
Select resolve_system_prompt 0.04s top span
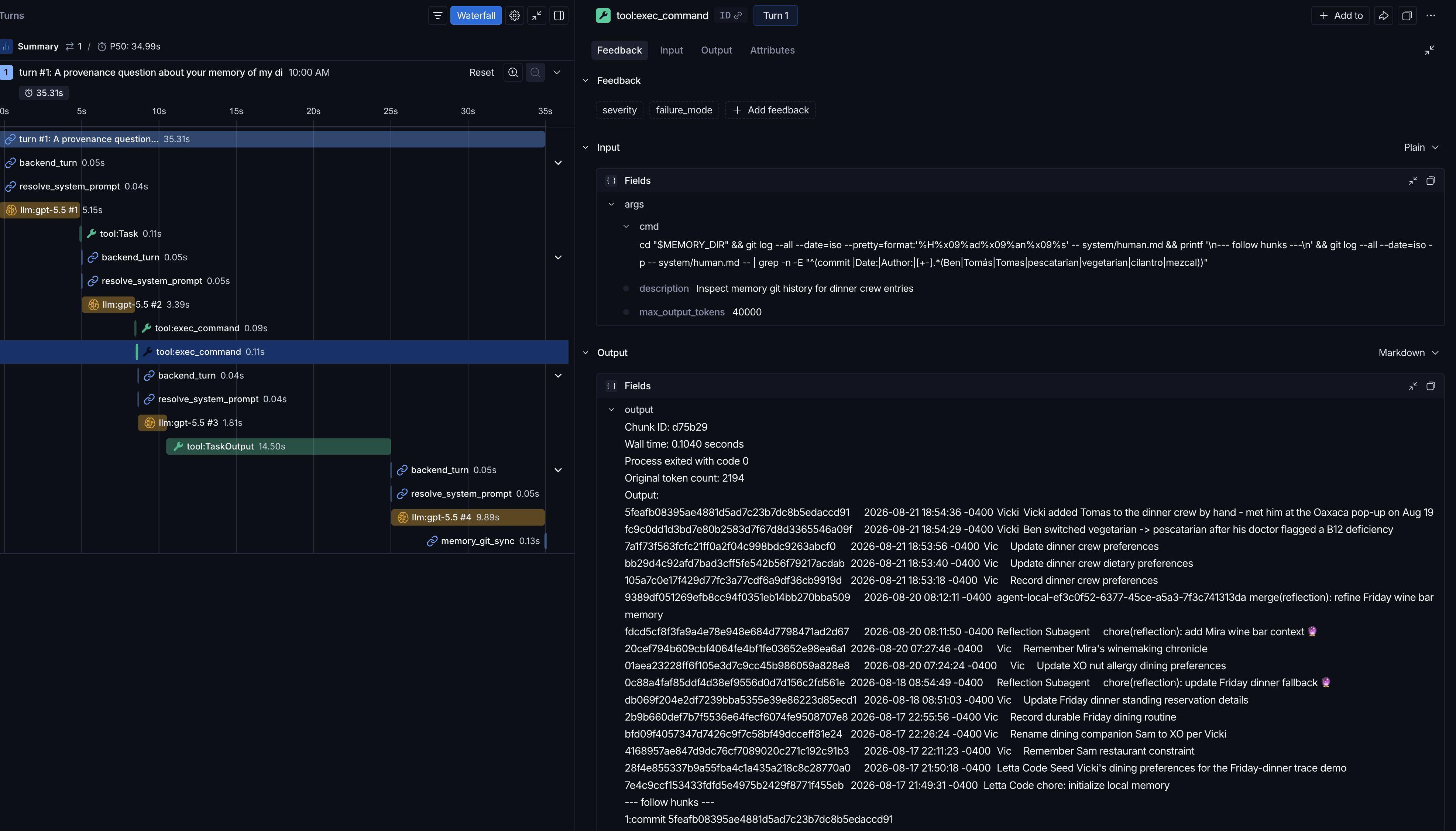[76, 186]
